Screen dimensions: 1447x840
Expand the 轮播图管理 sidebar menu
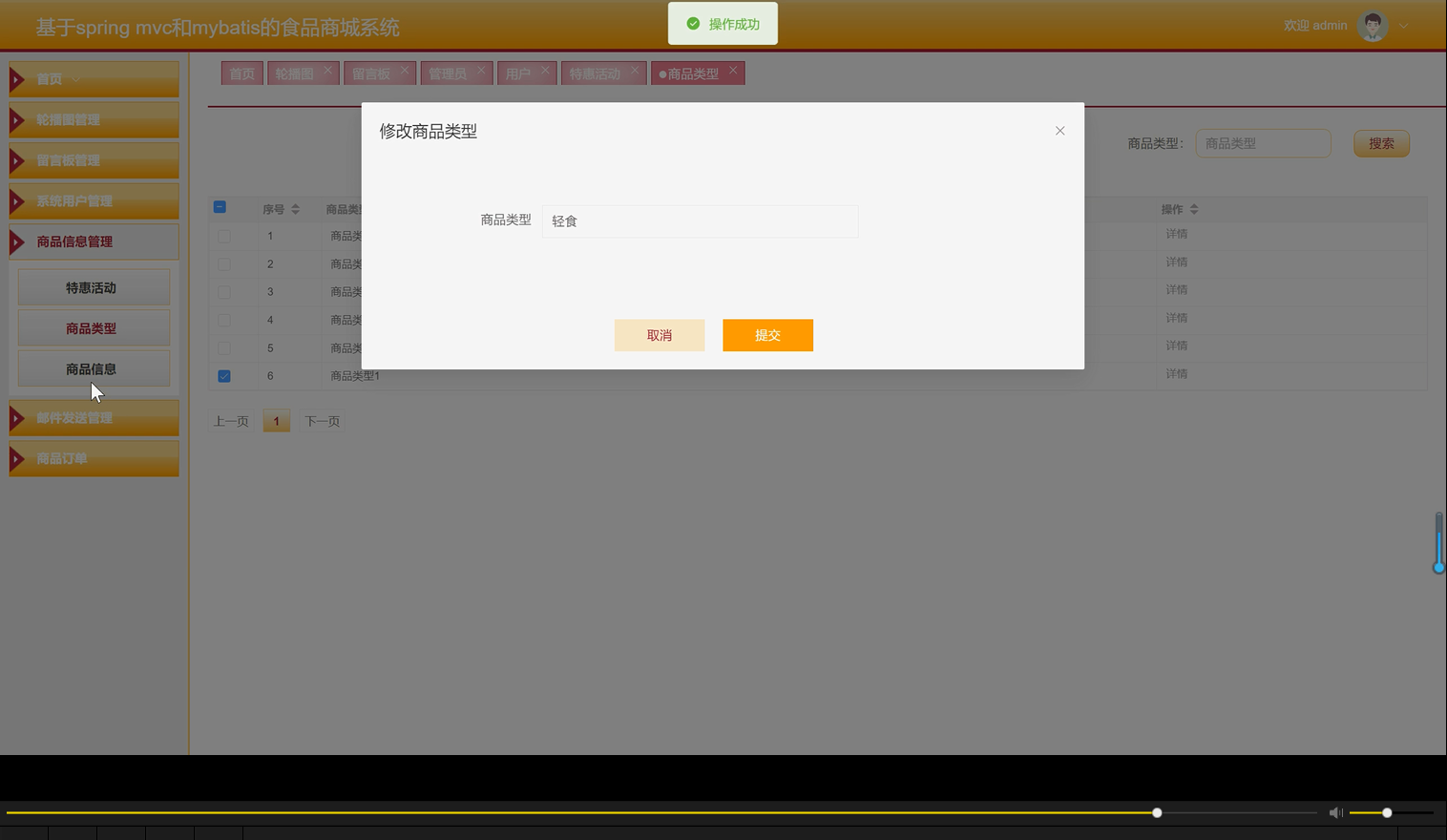tap(94, 119)
